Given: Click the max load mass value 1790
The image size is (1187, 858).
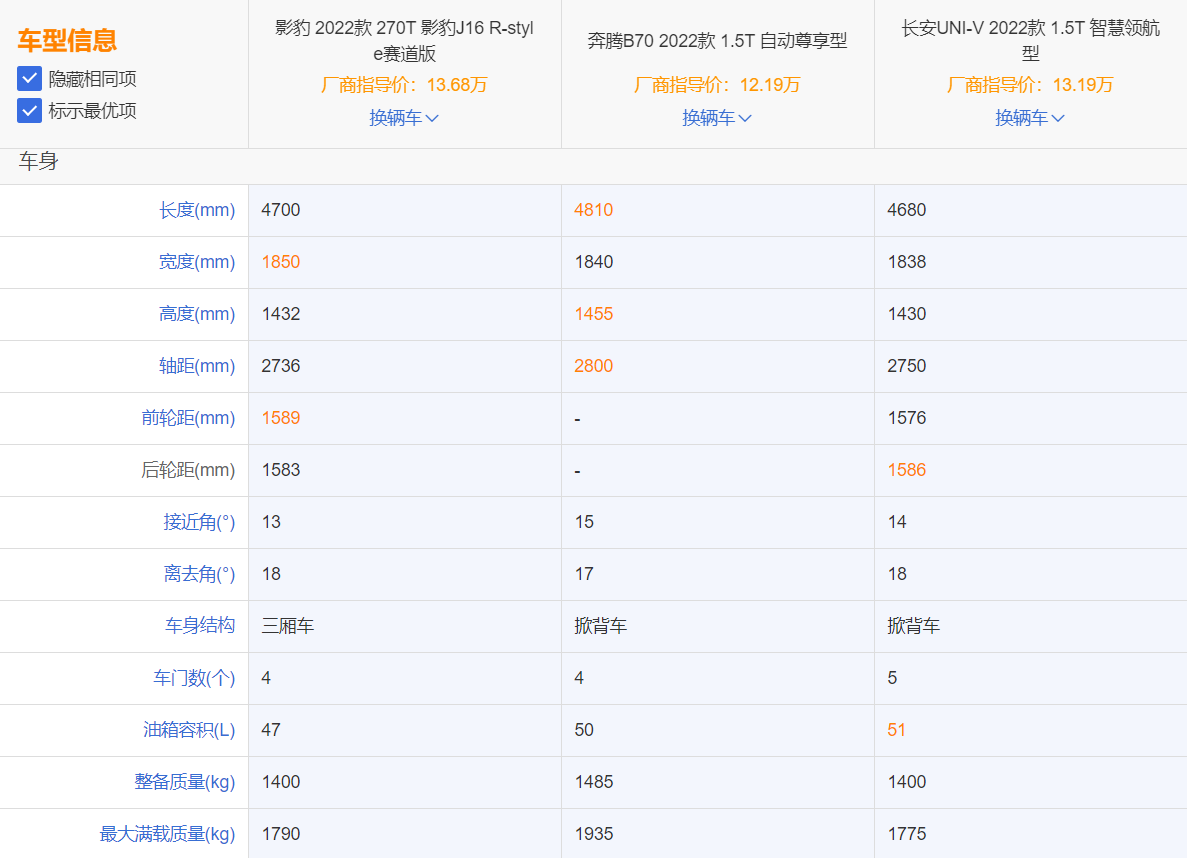Looking at the screenshot, I should (281, 834).
